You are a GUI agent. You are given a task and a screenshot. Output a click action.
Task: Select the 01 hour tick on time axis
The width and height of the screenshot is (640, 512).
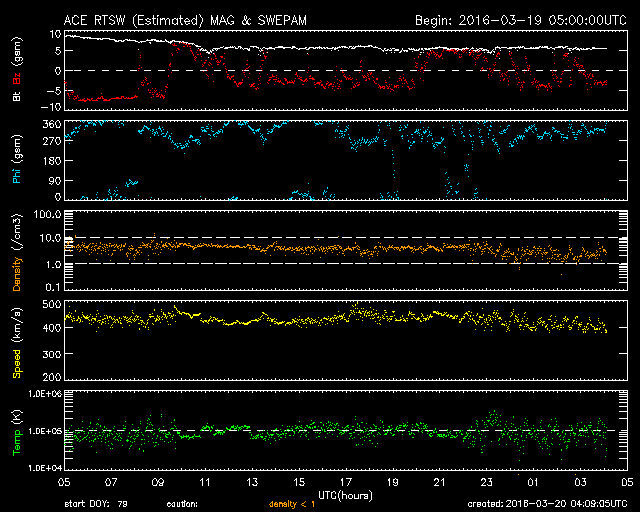click(x=533, y=481)
